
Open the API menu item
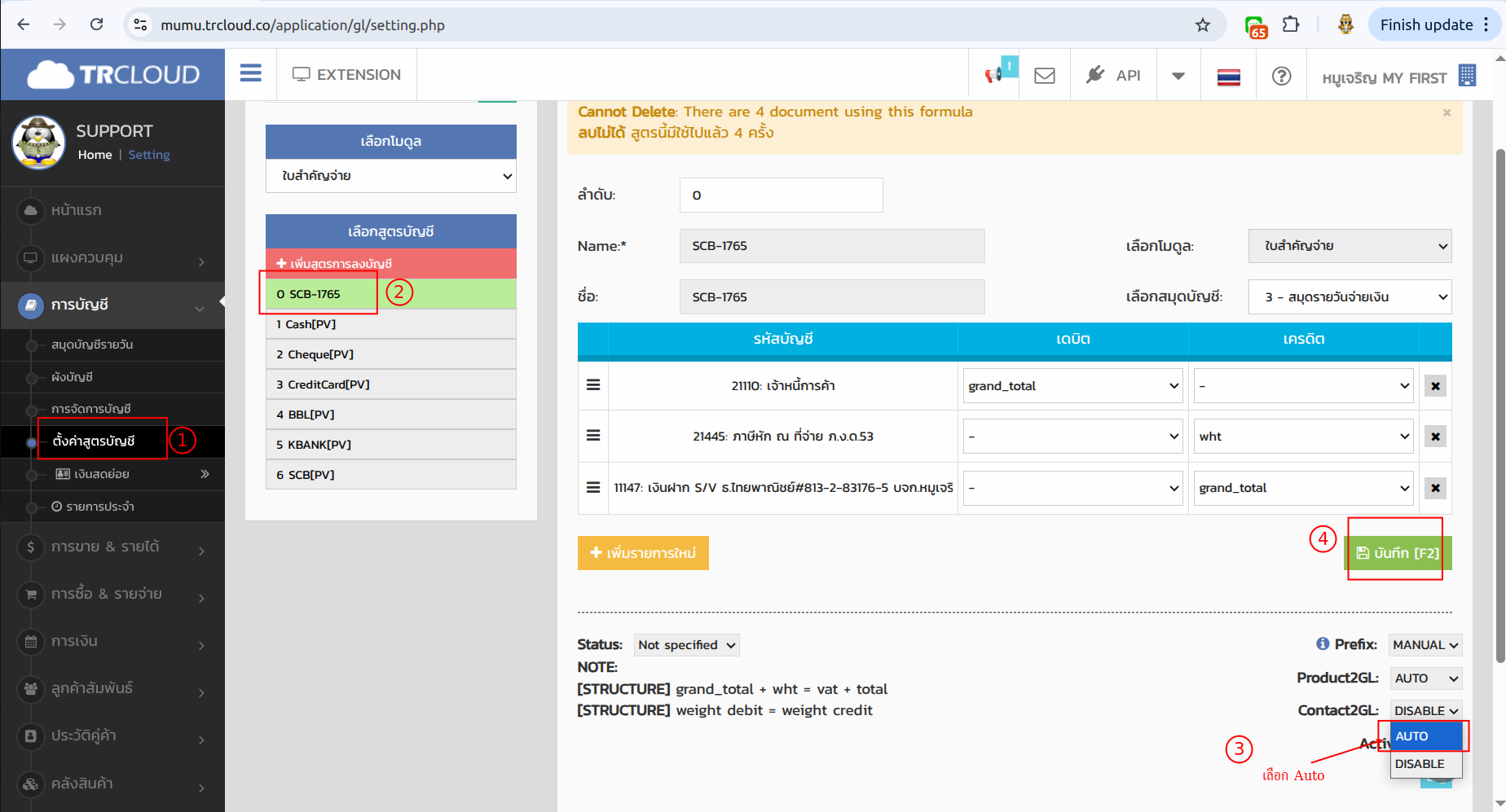pyautogui.click(x=1113, y=76)
